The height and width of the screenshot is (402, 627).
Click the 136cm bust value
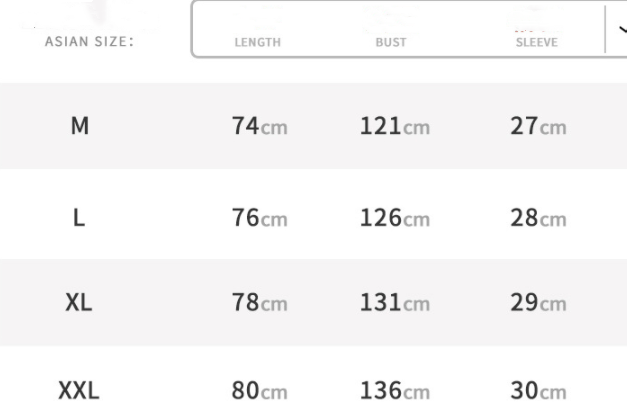(394, 390)
